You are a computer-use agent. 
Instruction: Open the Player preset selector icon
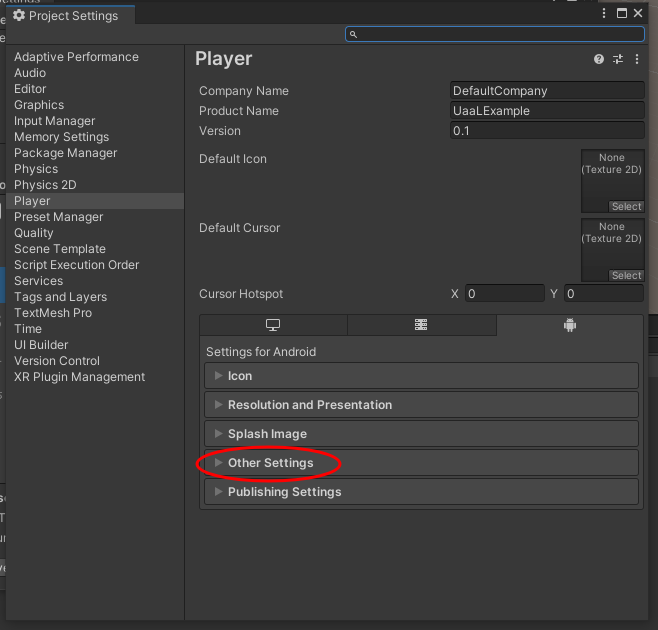pos(618,59)
